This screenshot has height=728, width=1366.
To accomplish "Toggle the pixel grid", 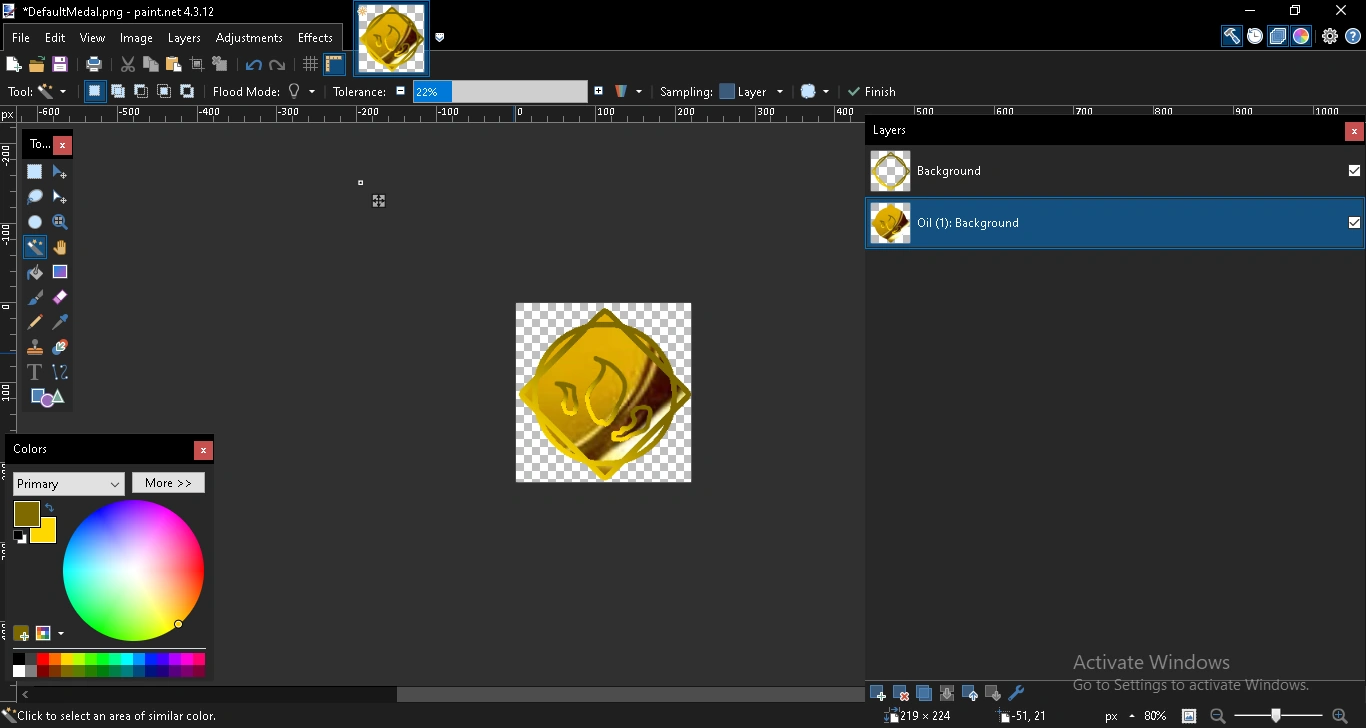I will [x=310, y=65].
